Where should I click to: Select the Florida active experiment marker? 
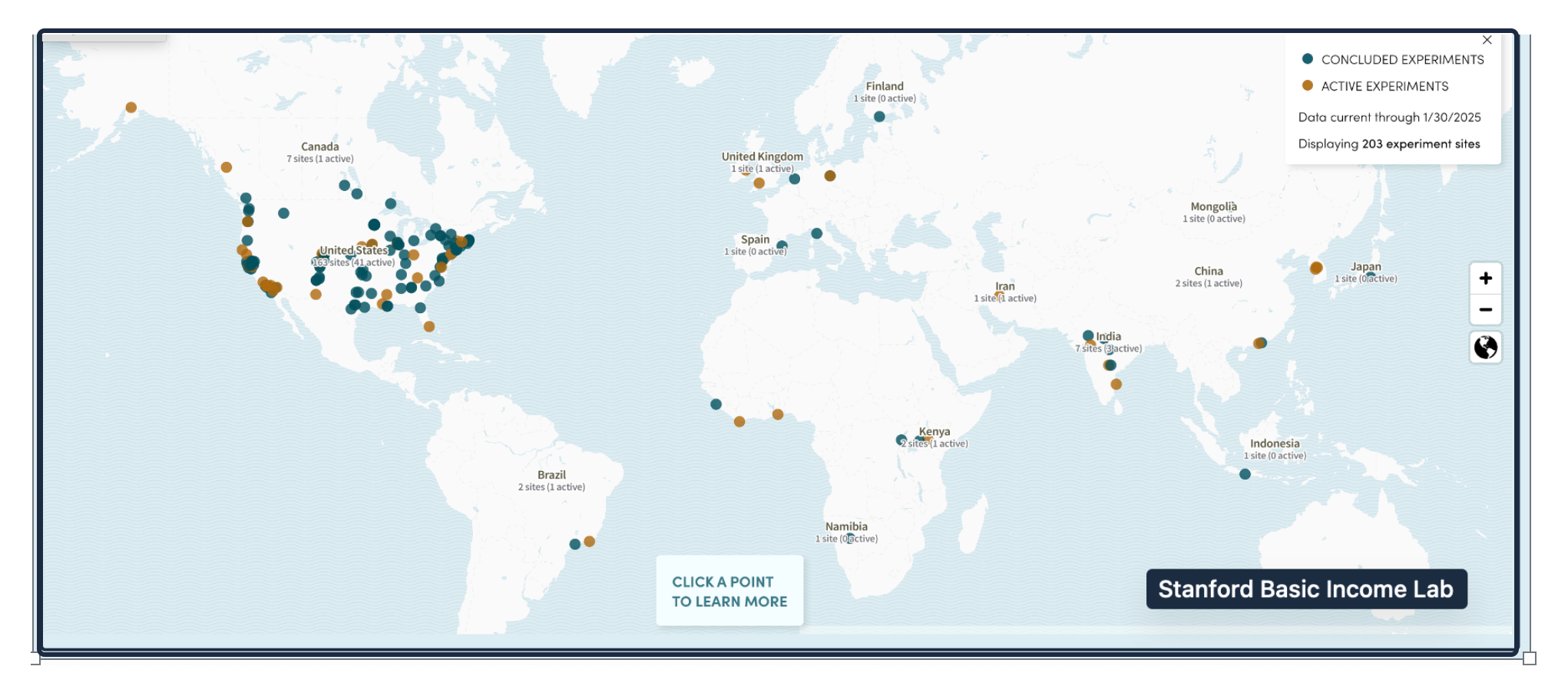point(429,327)
